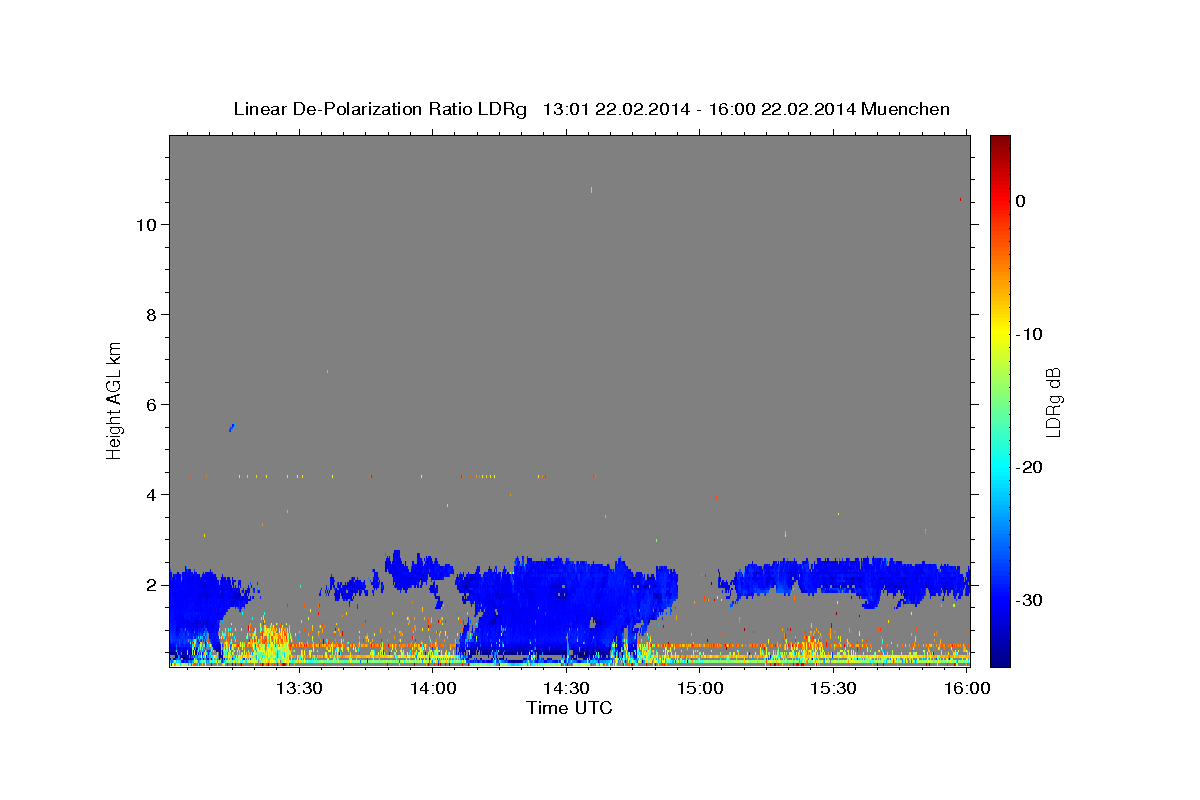Click the 13:30 time tick label

(x=299, y=688)
